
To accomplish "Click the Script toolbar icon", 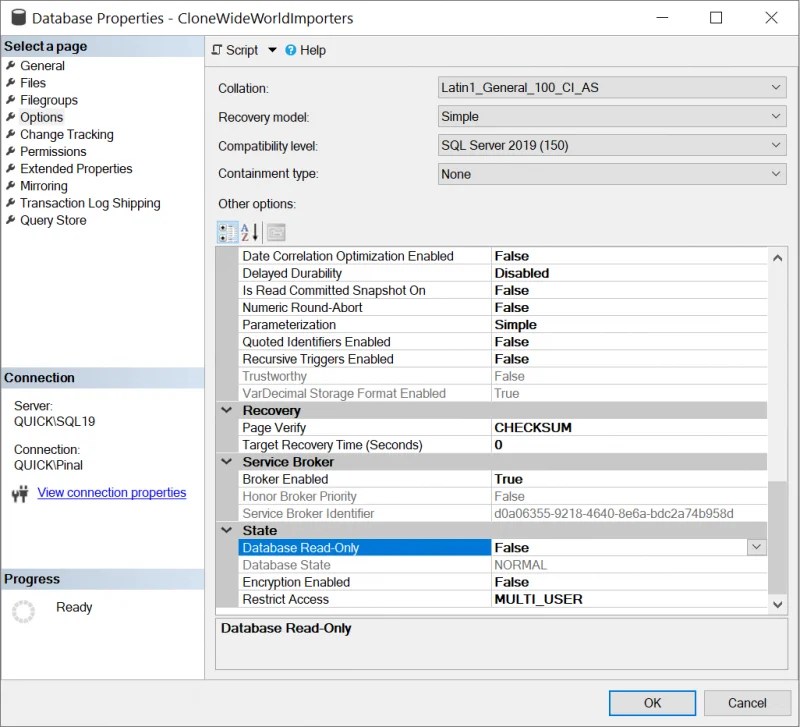I will click(217, 50).
